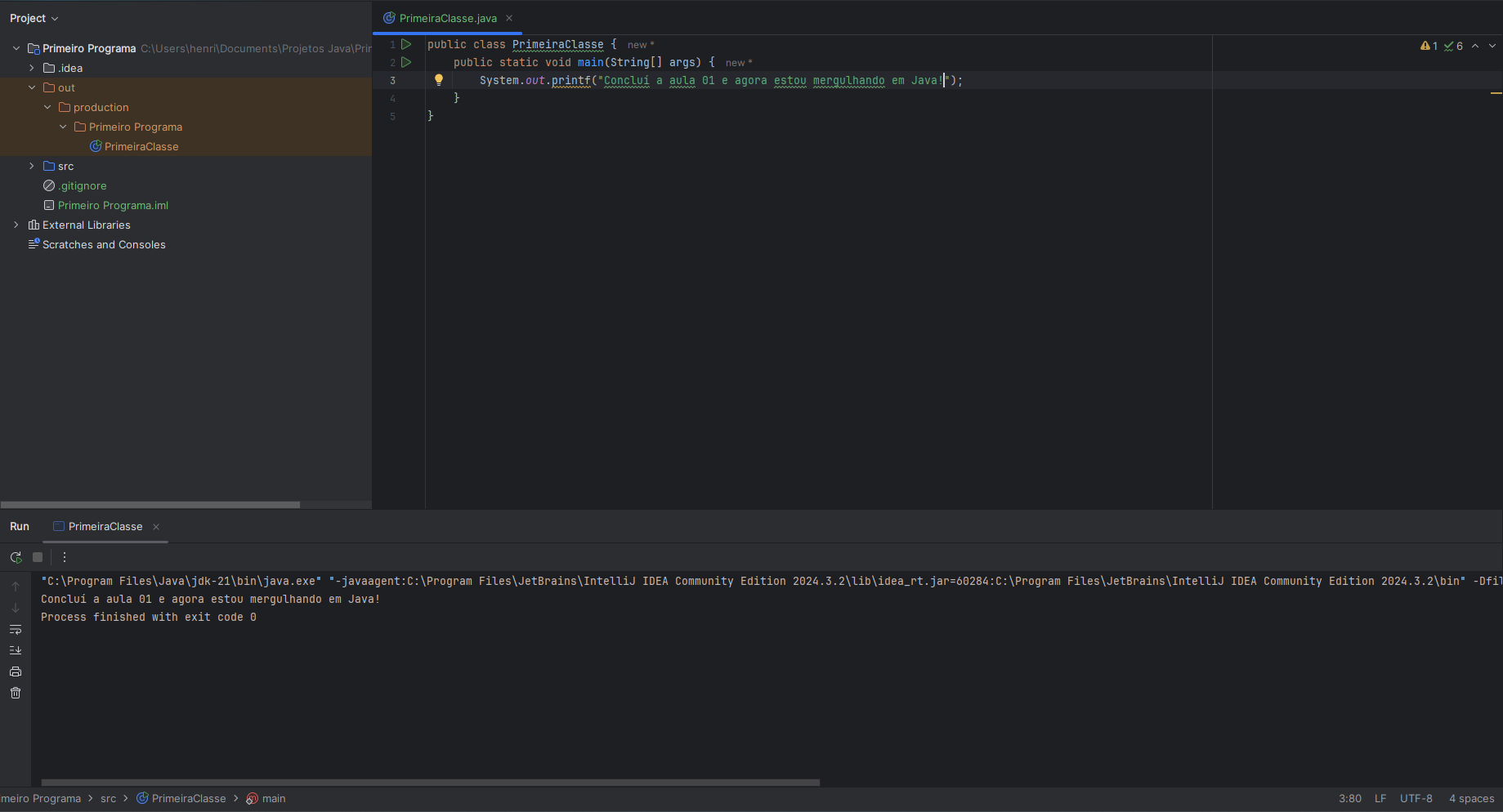1503x812 pixels.
Task: Click the console horizontal scrollbar
Action: point(430,783)
